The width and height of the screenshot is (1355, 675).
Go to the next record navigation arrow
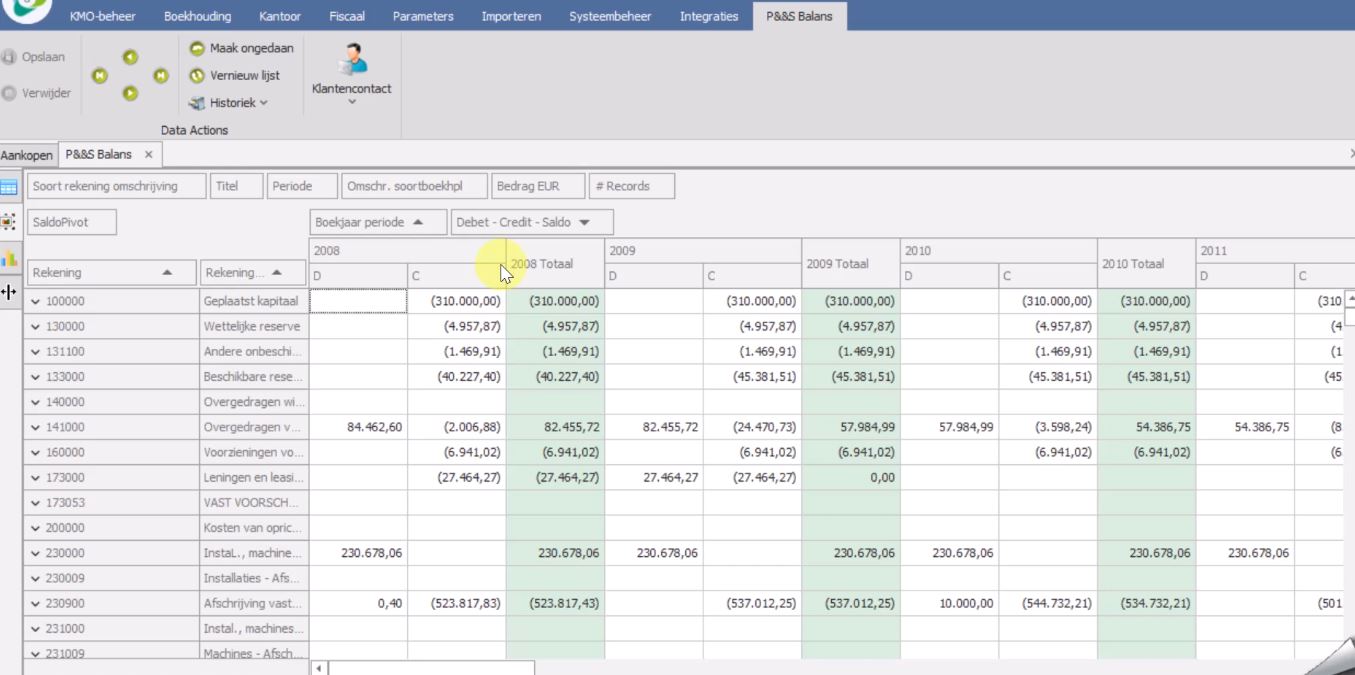[130, 93]
